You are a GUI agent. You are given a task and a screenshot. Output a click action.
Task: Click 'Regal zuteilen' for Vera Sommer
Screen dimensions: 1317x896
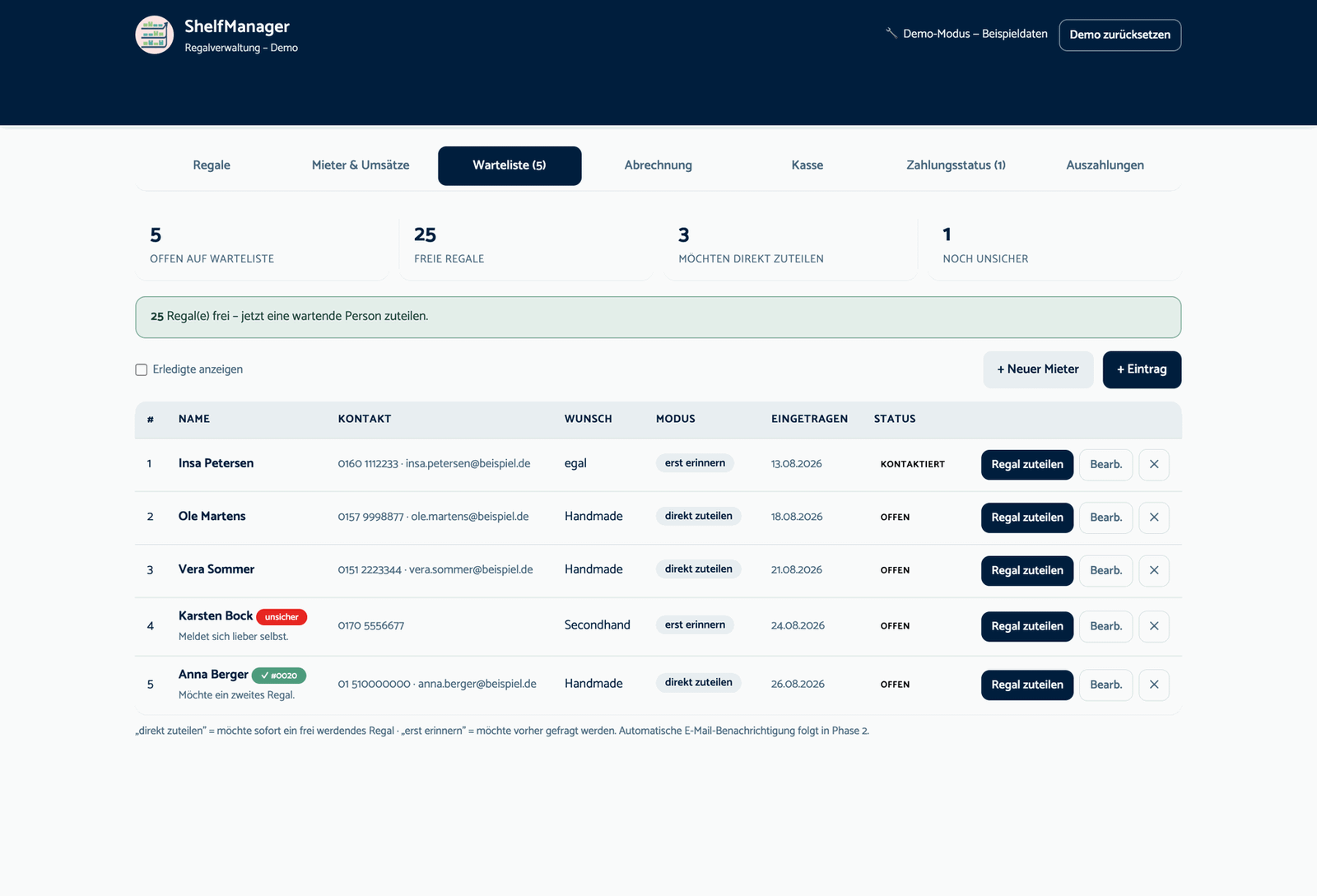coord(1027,570)
